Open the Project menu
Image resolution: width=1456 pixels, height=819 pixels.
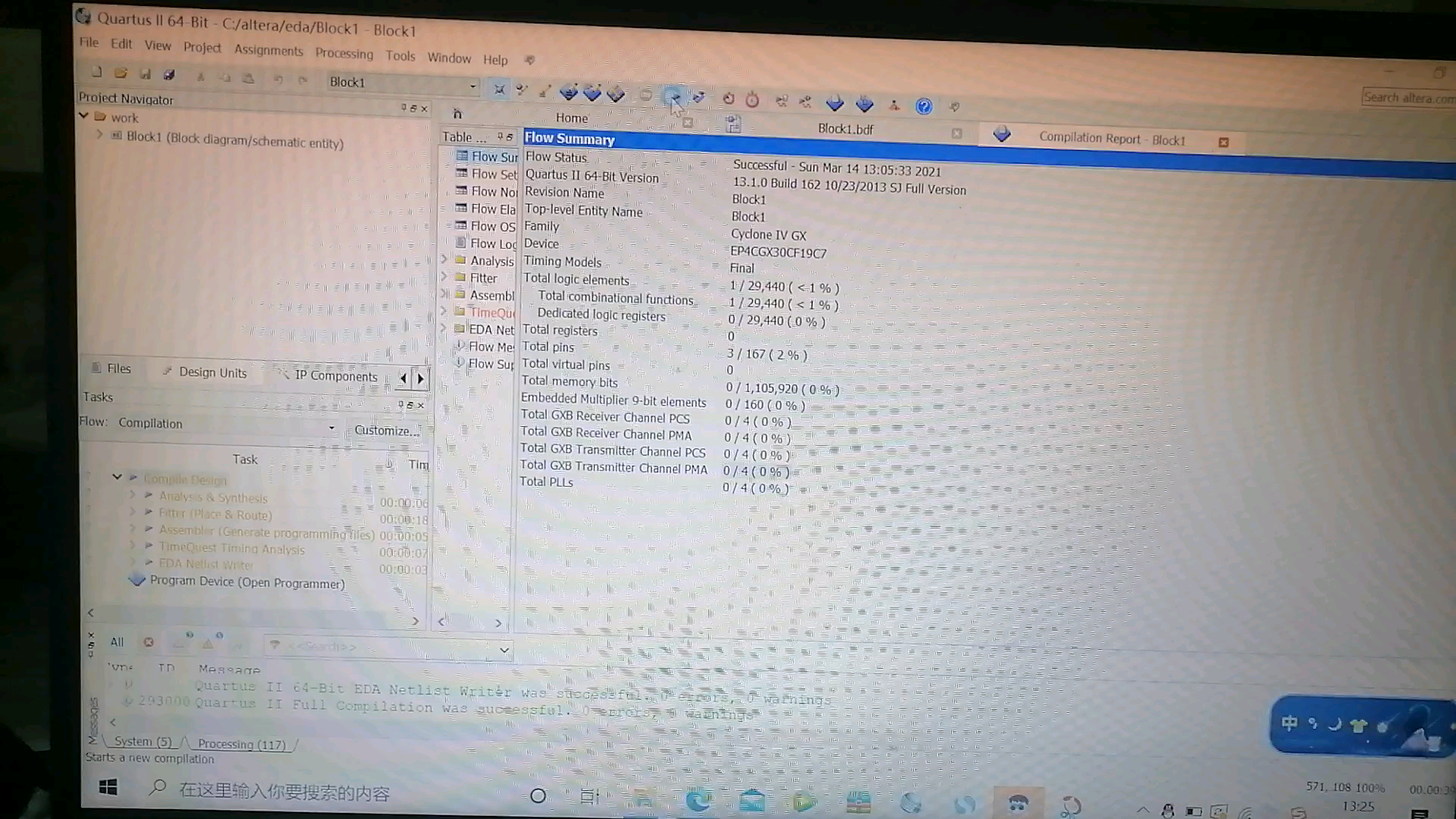202,47
